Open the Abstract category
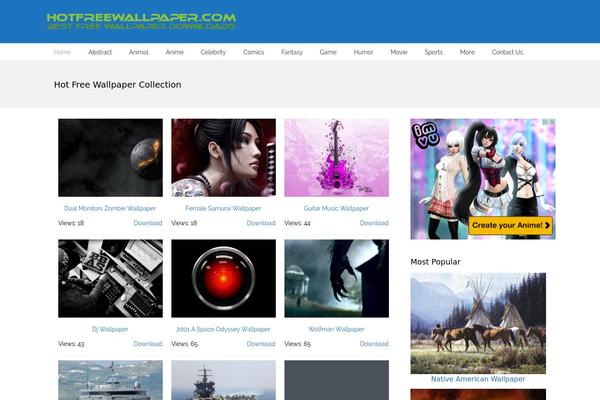The image size is (600, 400). pyautogui.click(x=100, y=52)
